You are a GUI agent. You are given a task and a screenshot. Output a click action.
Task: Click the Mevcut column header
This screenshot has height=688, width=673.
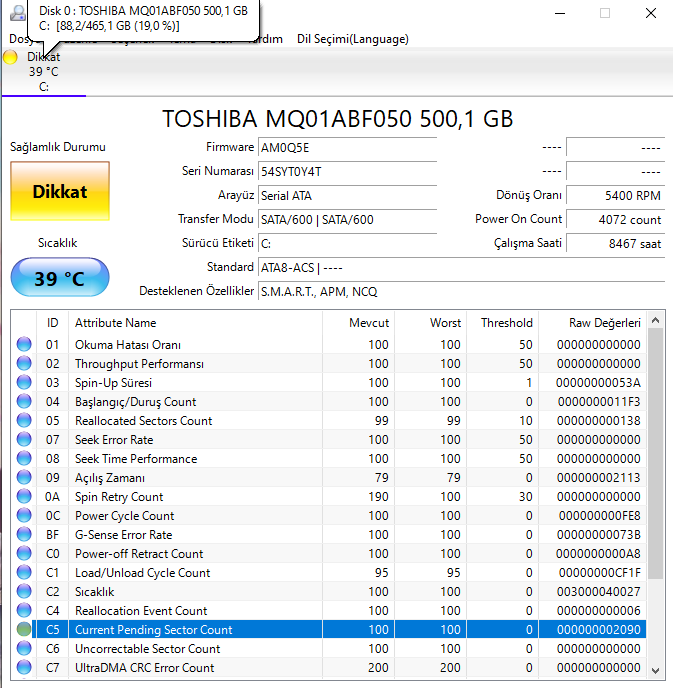pos(358,323)
